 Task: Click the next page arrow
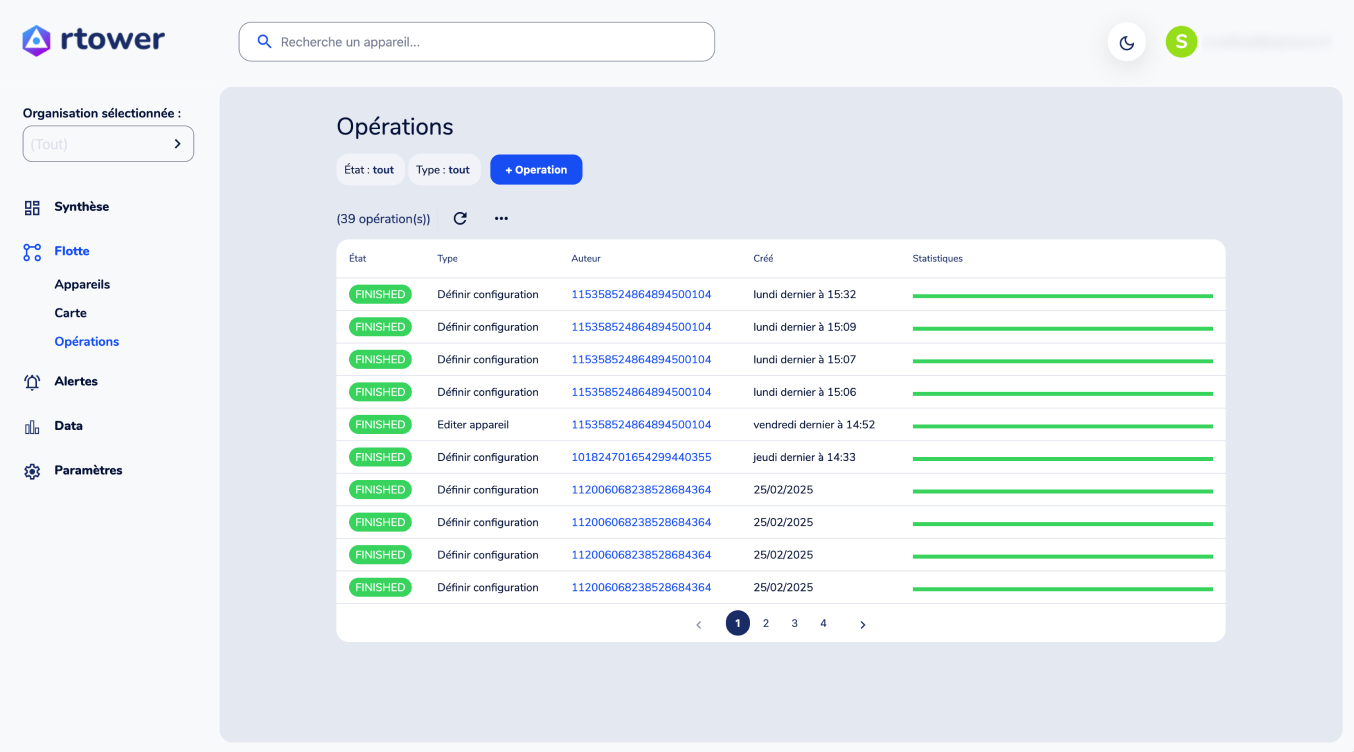pos(862,624)
